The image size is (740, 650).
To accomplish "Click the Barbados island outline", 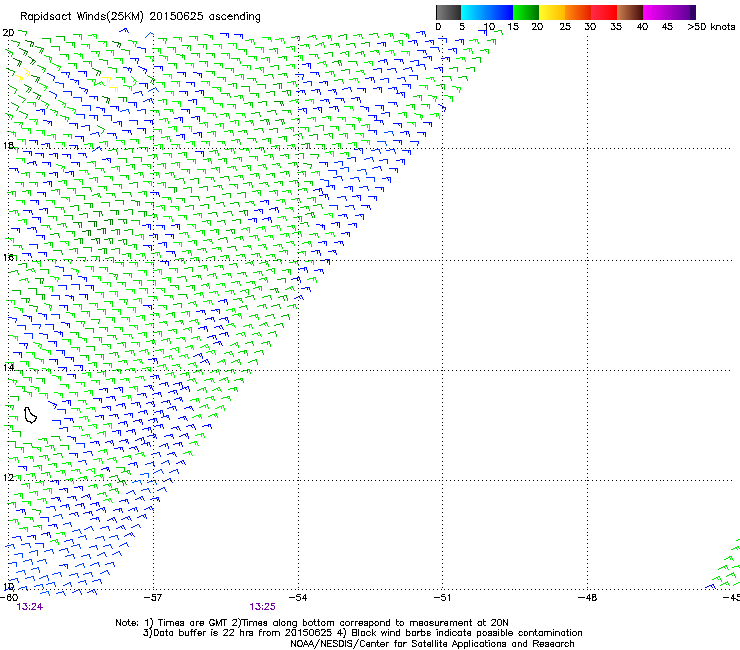I will point(30,415).
